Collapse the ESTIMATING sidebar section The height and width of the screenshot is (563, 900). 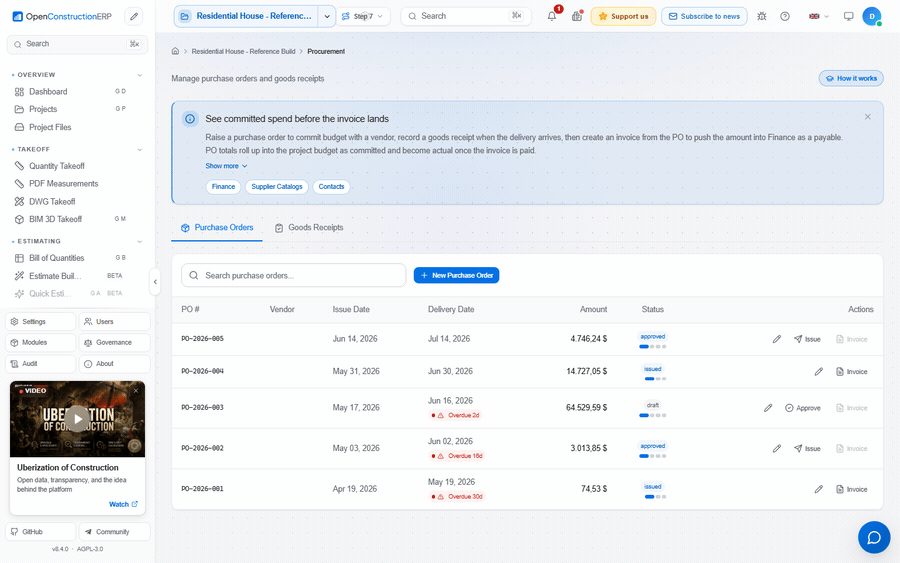(x=139, y=242)
